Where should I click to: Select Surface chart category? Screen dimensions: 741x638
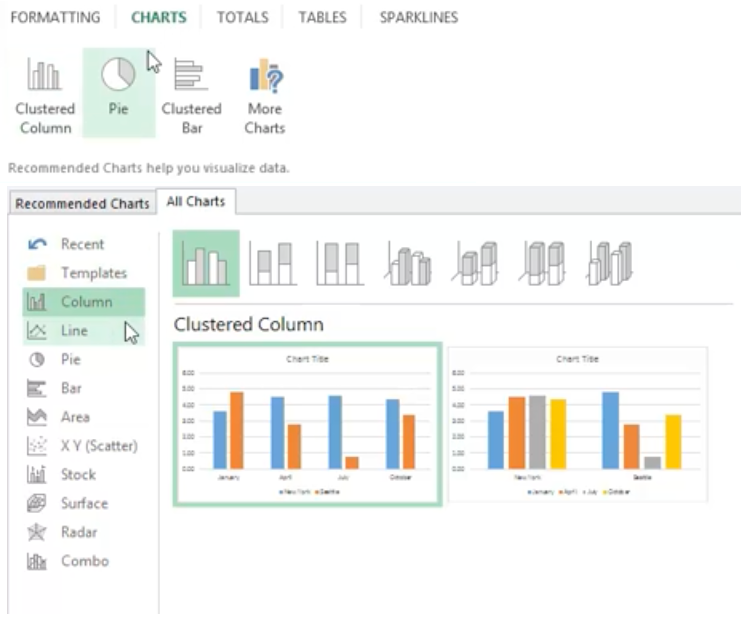point(84,503)
